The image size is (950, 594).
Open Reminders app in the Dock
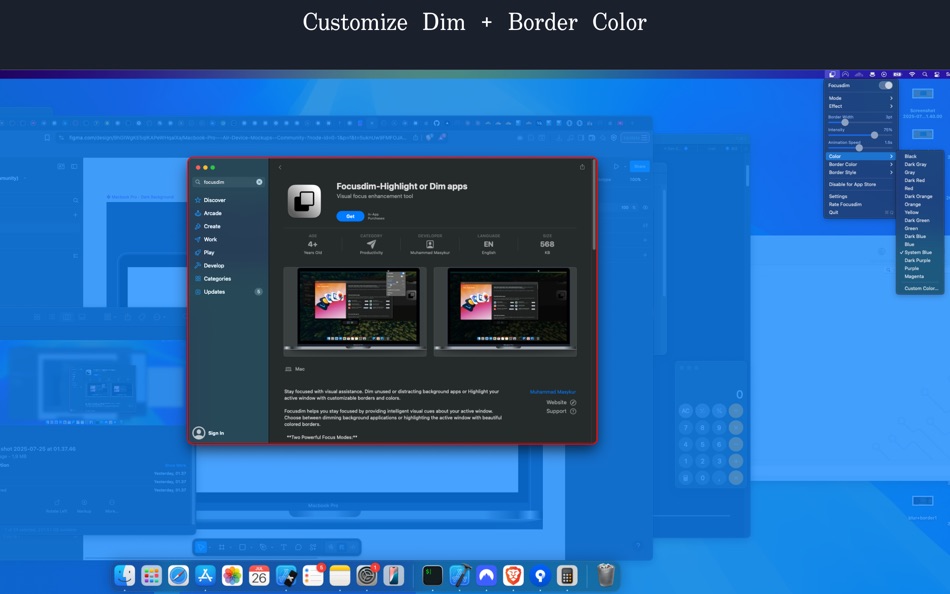click(313, 575)
